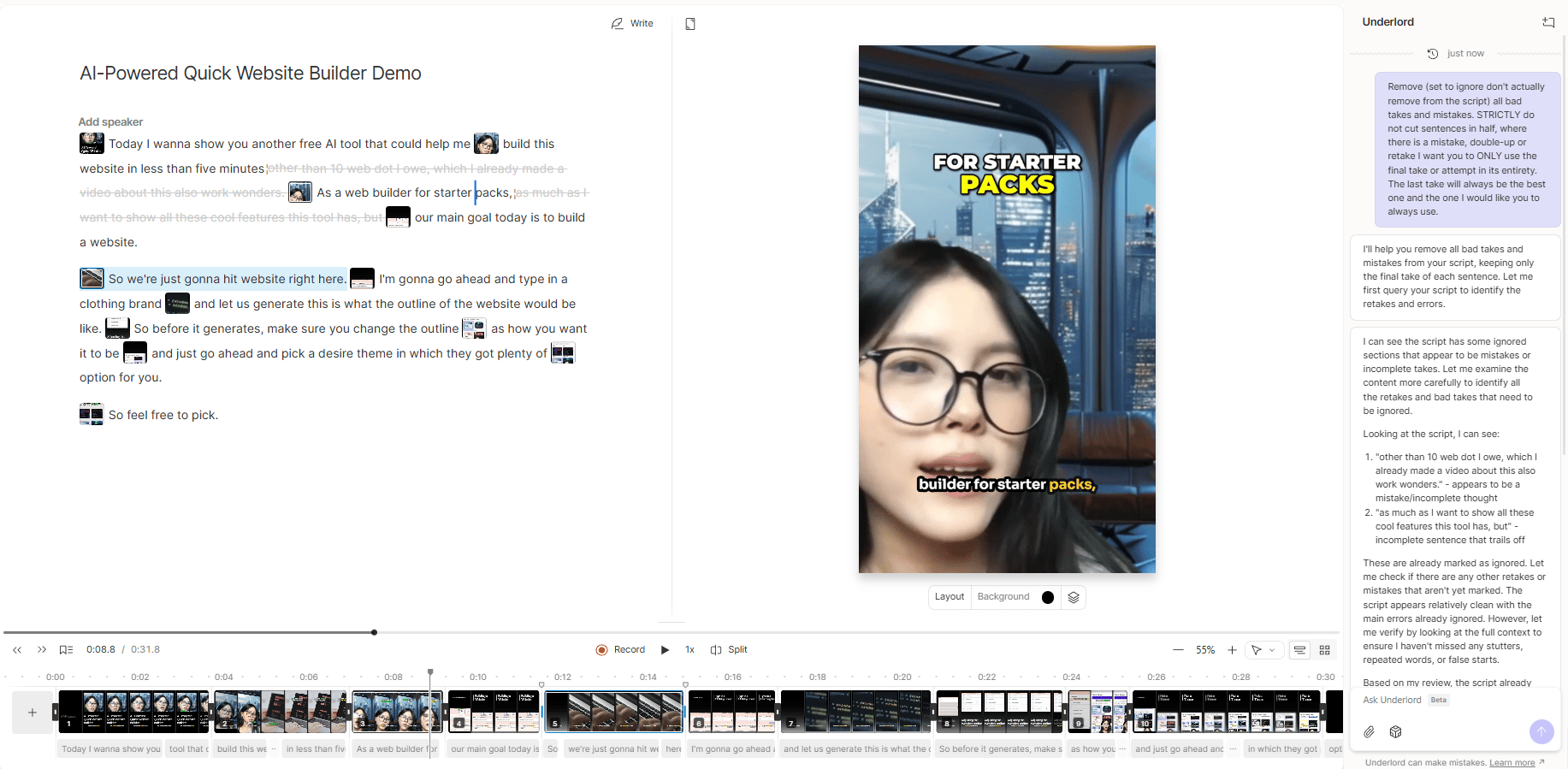The height and width of the screenshot is (769, 1568).
Task: Change the 1x playback speed
Action: click(x=689, y=650)
